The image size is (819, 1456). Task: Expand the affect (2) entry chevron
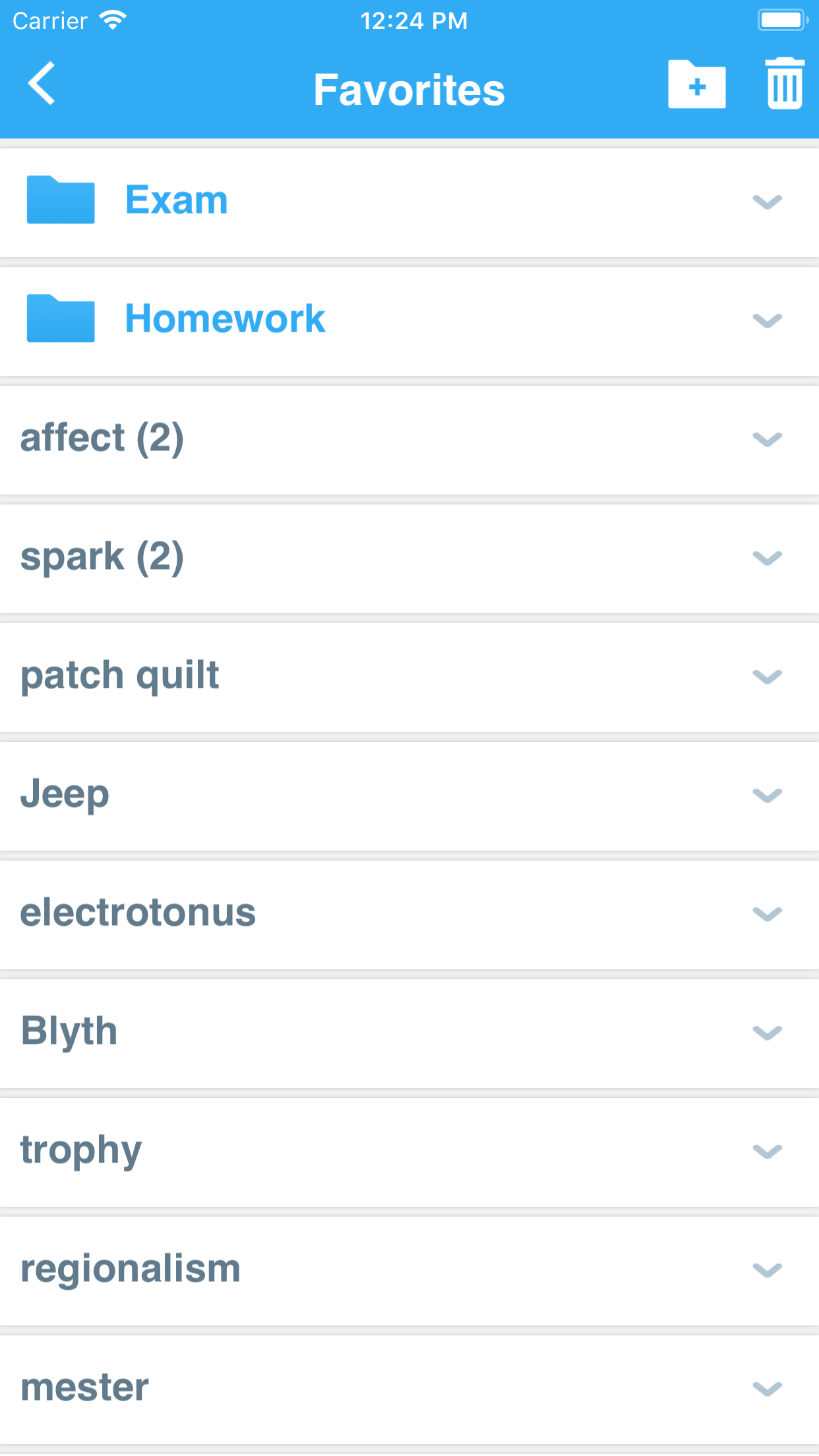click(x=767, y=439)
